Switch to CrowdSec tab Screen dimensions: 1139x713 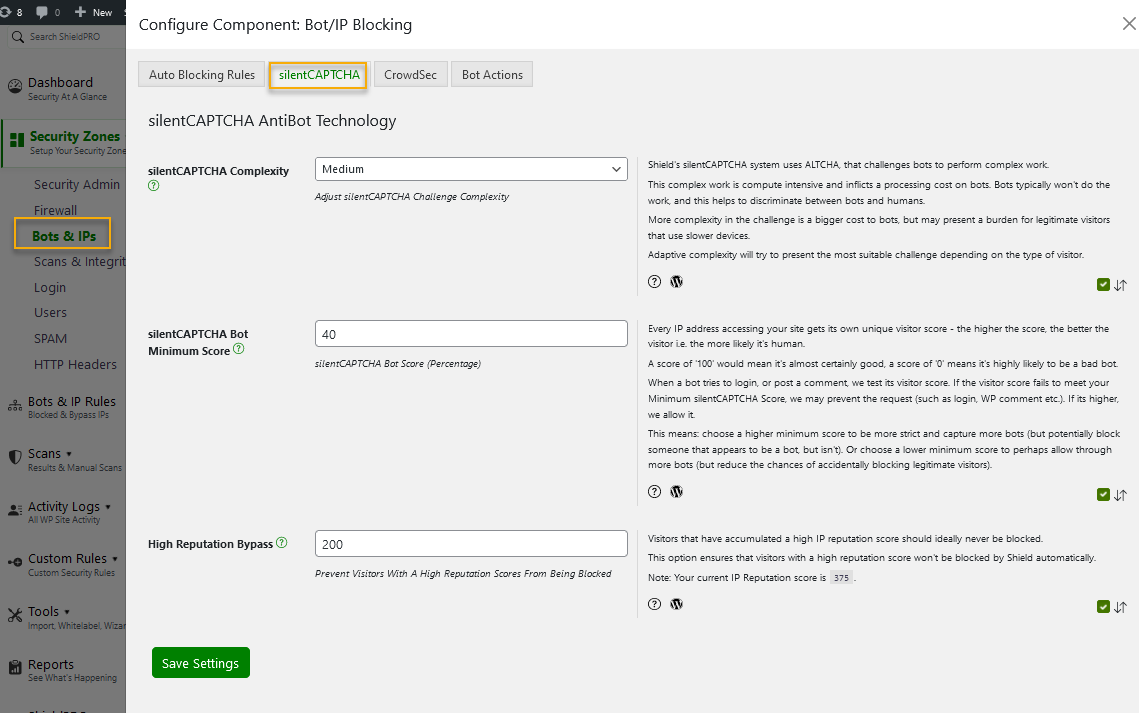coord(410,75)
